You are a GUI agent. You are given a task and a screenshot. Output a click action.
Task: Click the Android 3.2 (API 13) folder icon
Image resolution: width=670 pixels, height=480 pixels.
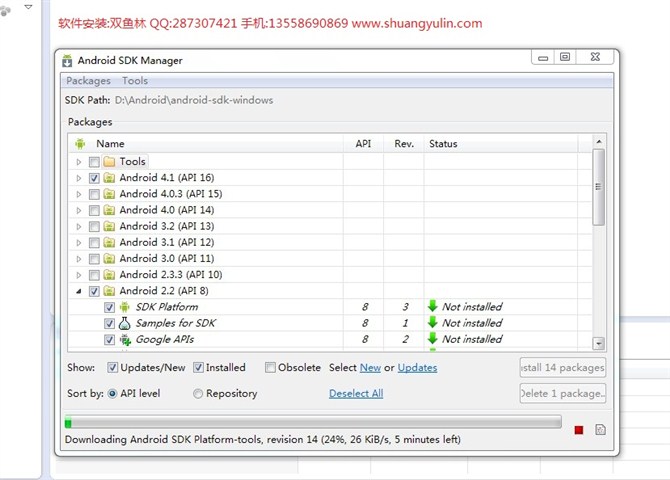click(x=109, y=227)
